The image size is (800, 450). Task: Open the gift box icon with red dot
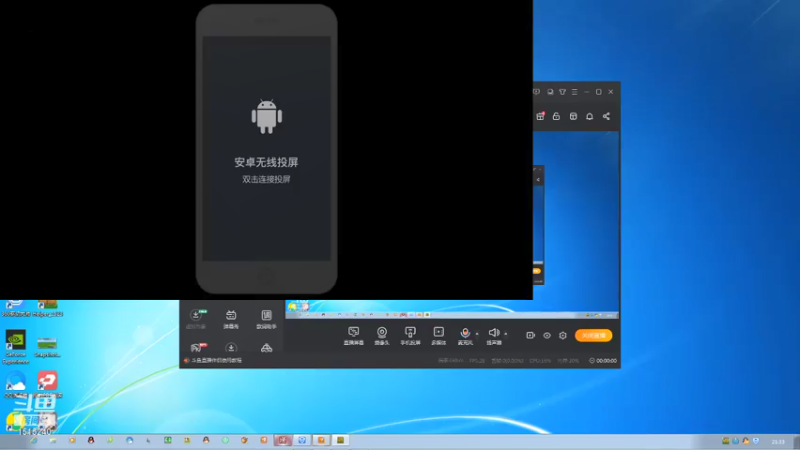pyautogui.click(x=540, y=116)
